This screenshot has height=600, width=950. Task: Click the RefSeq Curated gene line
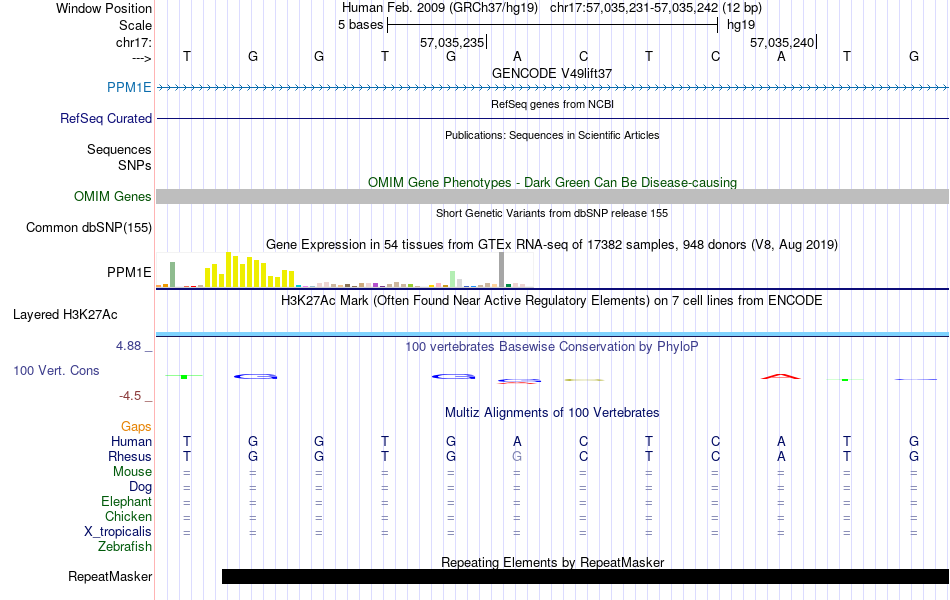pyautogui.click(x=553, y=118)
